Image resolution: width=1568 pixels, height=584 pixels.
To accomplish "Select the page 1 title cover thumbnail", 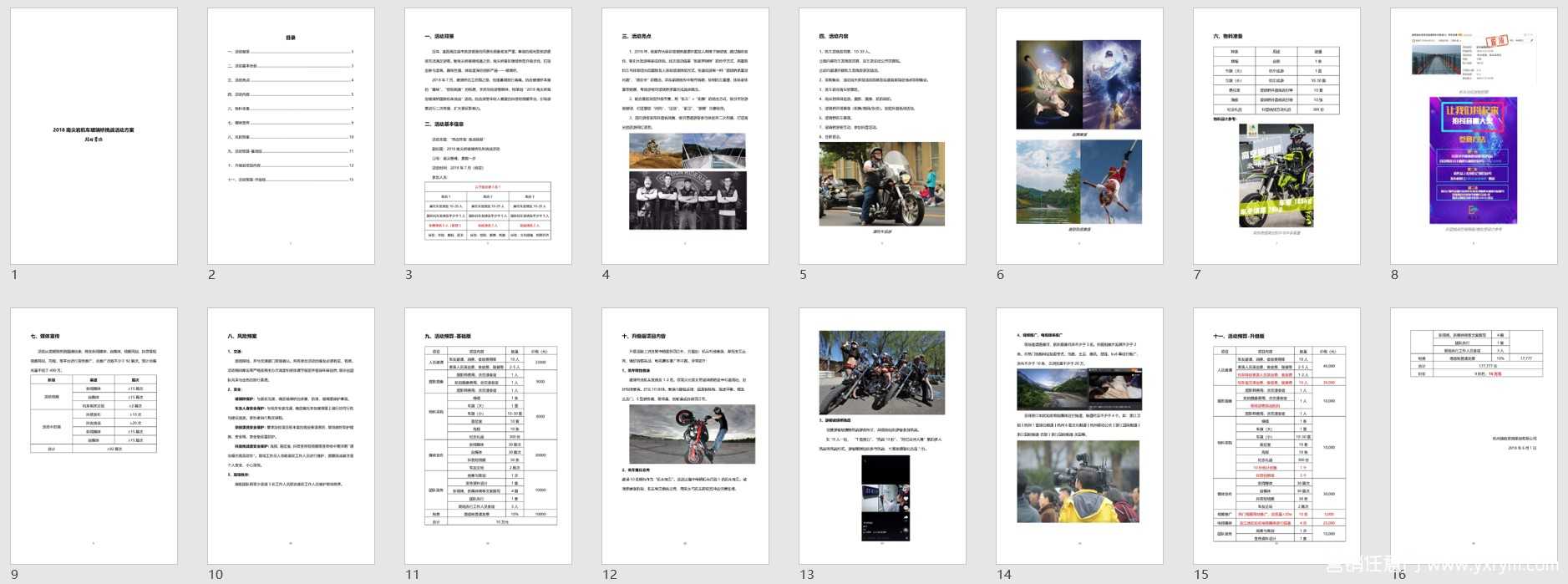I will coord(94,137).
